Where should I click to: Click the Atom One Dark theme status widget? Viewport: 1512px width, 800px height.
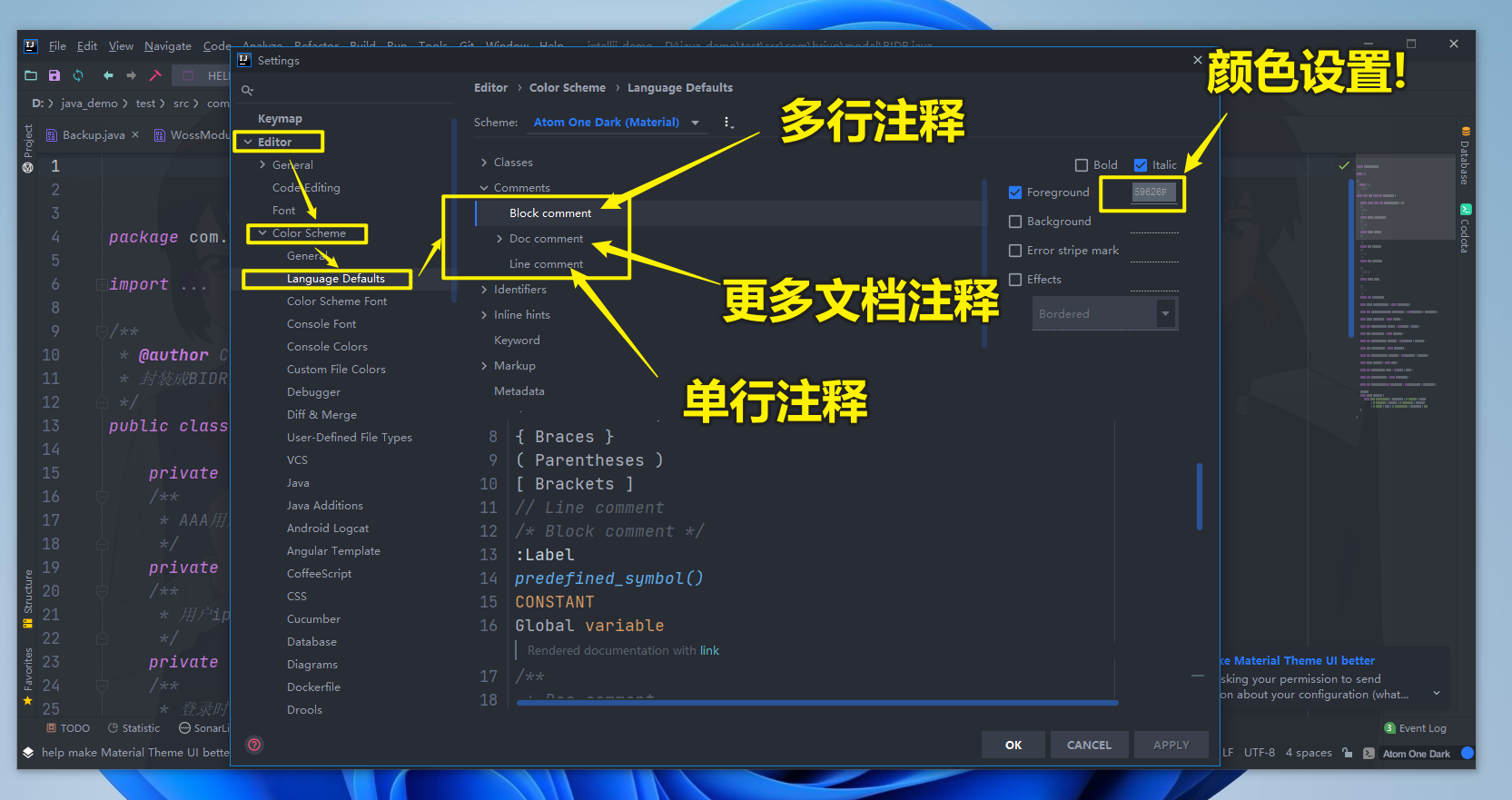click(1416, 754)
